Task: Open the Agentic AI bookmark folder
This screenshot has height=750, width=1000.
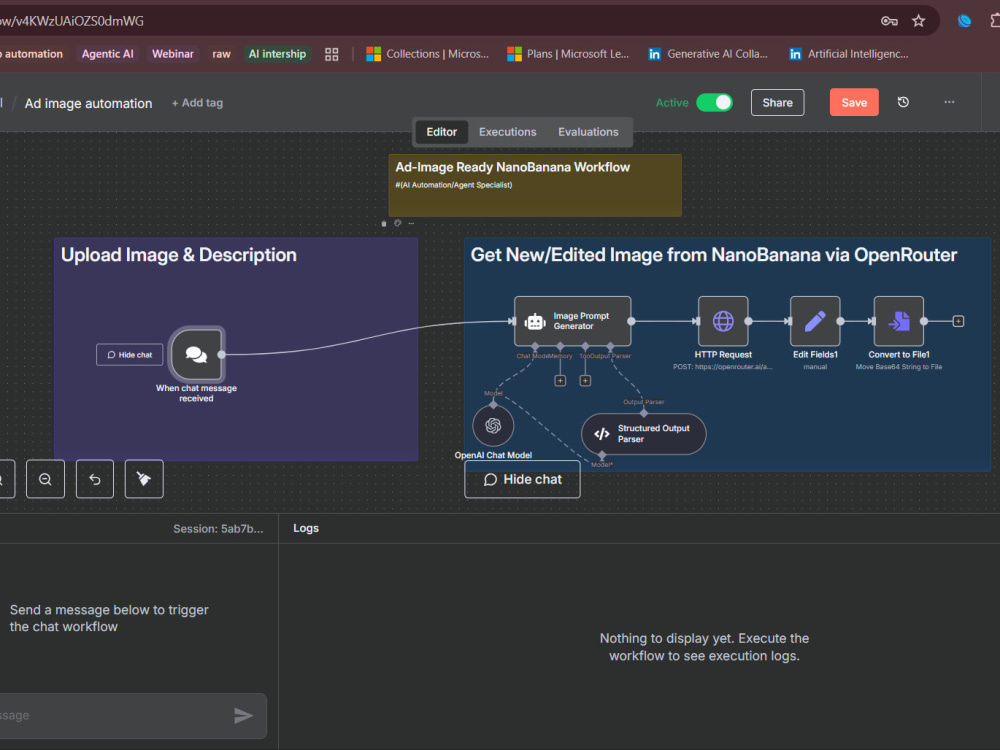Action: tap(107, 54)
